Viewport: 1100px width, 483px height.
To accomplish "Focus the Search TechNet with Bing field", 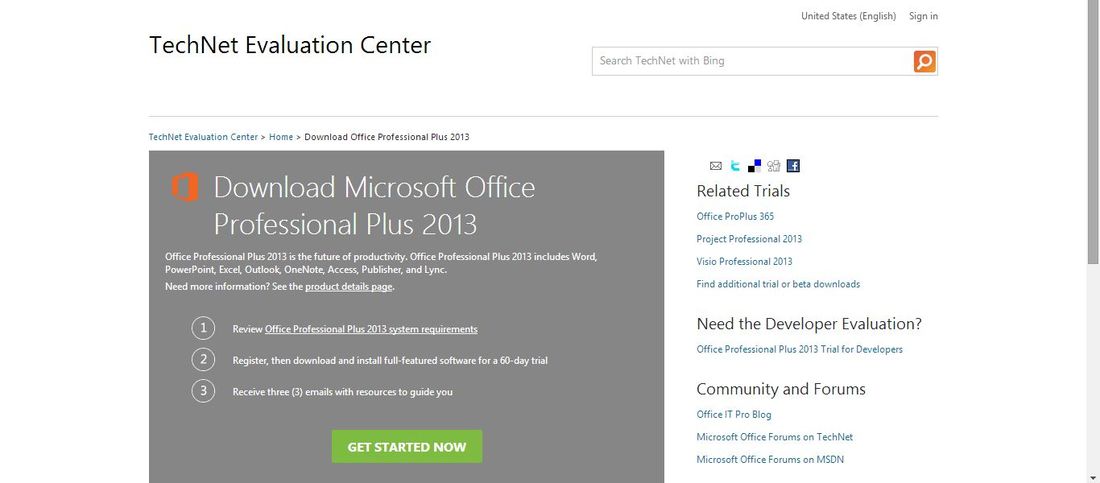I will 751,61.
